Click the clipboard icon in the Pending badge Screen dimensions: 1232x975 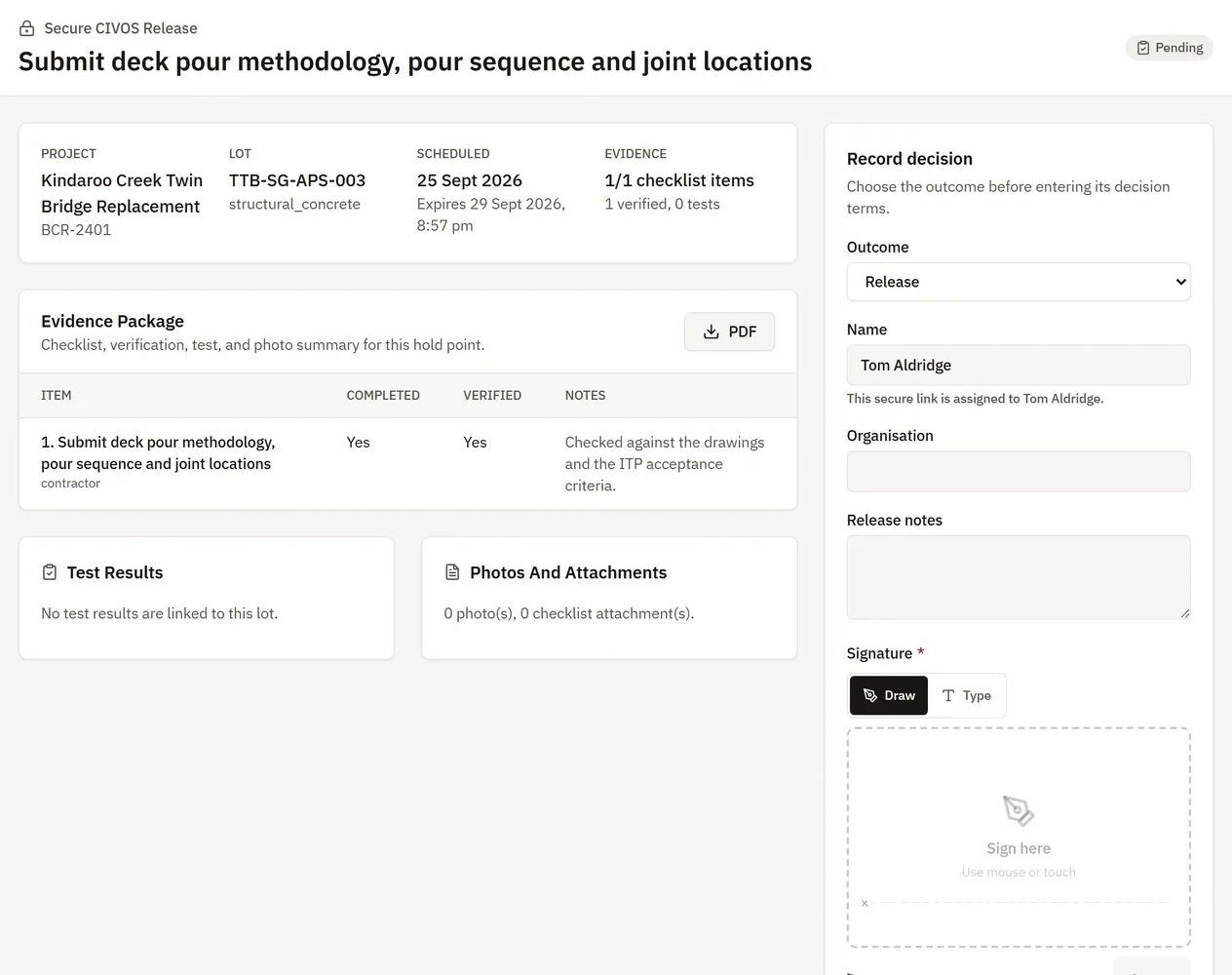[x=1143, y=48]
